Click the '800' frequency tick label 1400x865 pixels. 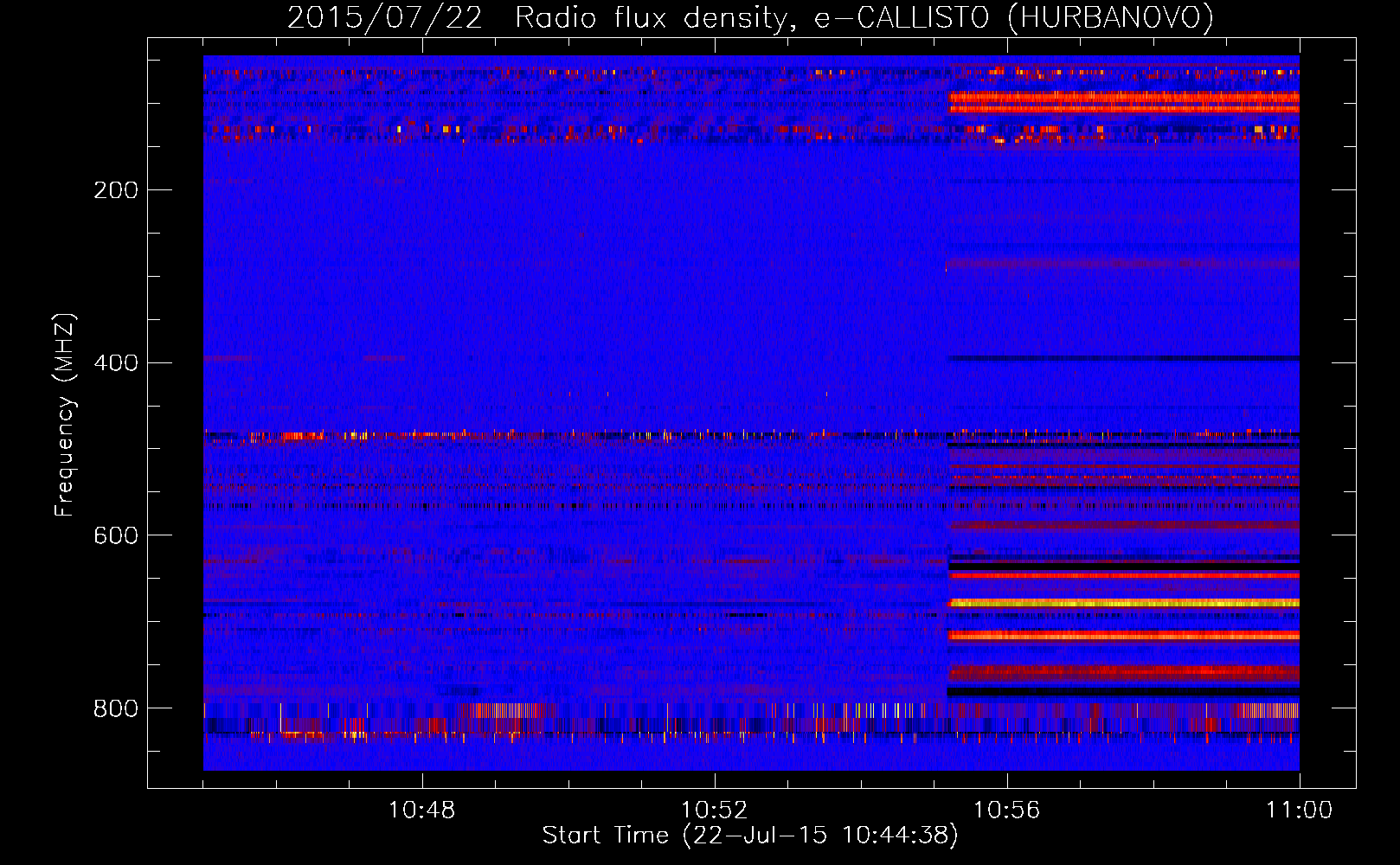tap(116, 709)
